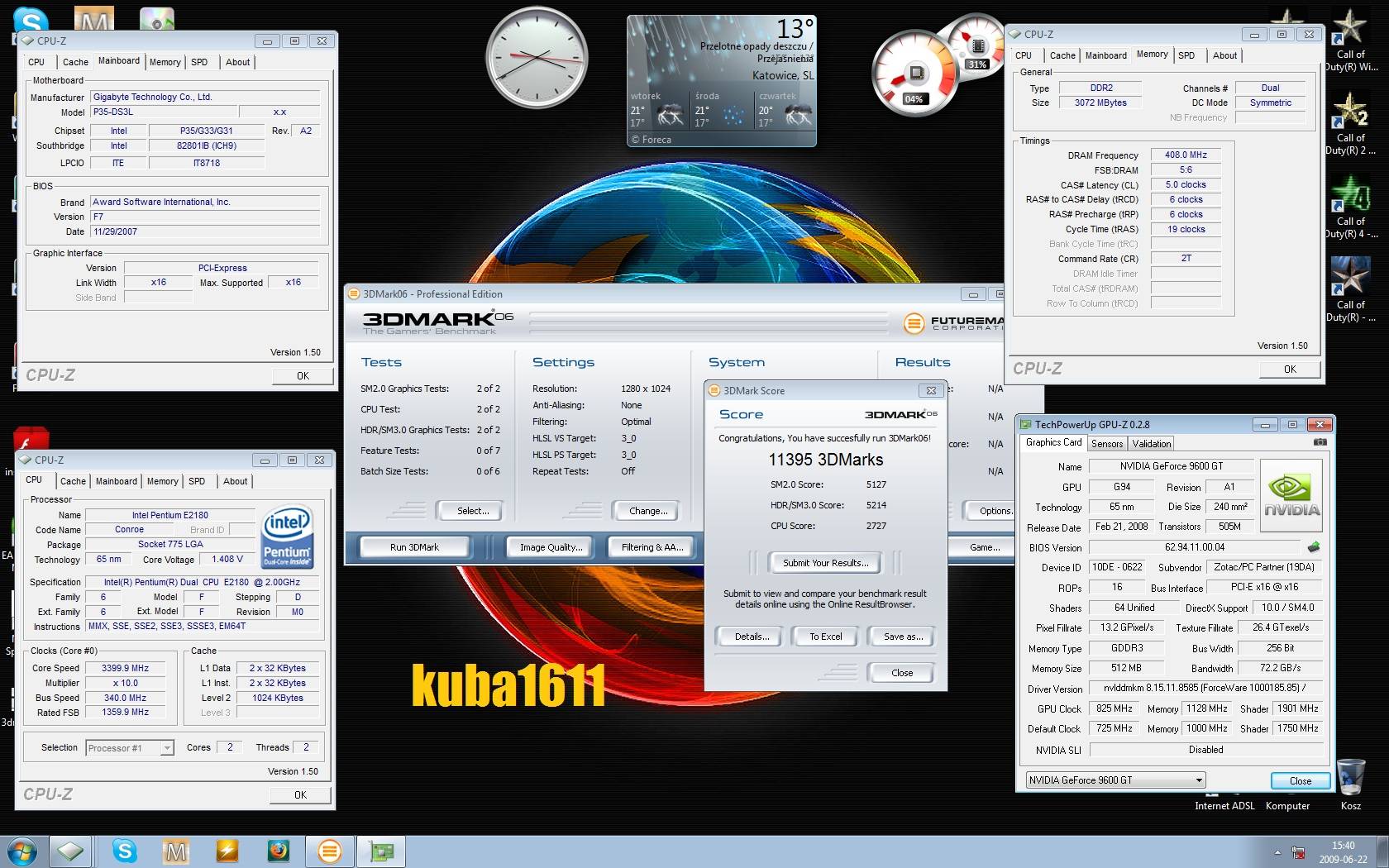Click Details button in 3DMark Score
The image size is (1389, 868).
click(752, 637)
